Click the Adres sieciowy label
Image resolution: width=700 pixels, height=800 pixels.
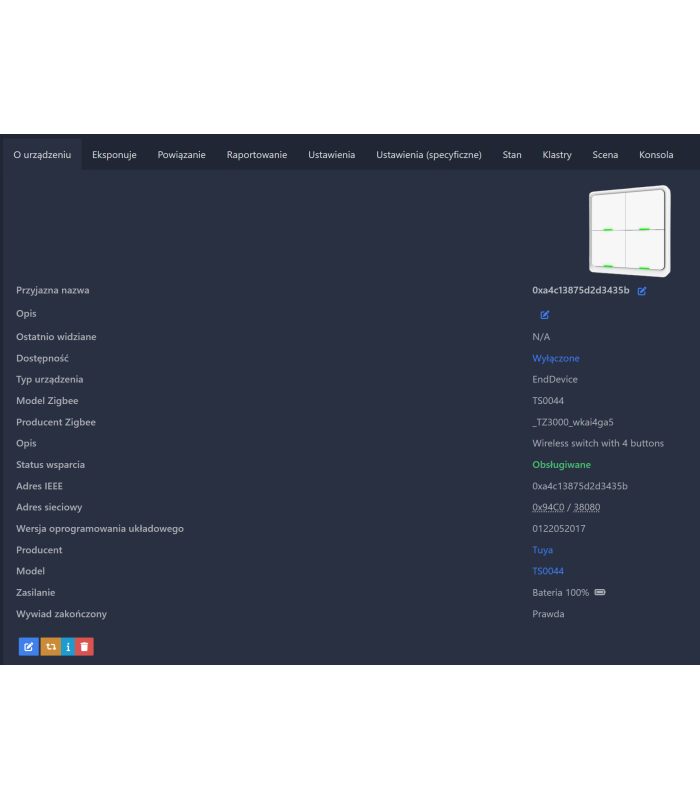[49, 507]
